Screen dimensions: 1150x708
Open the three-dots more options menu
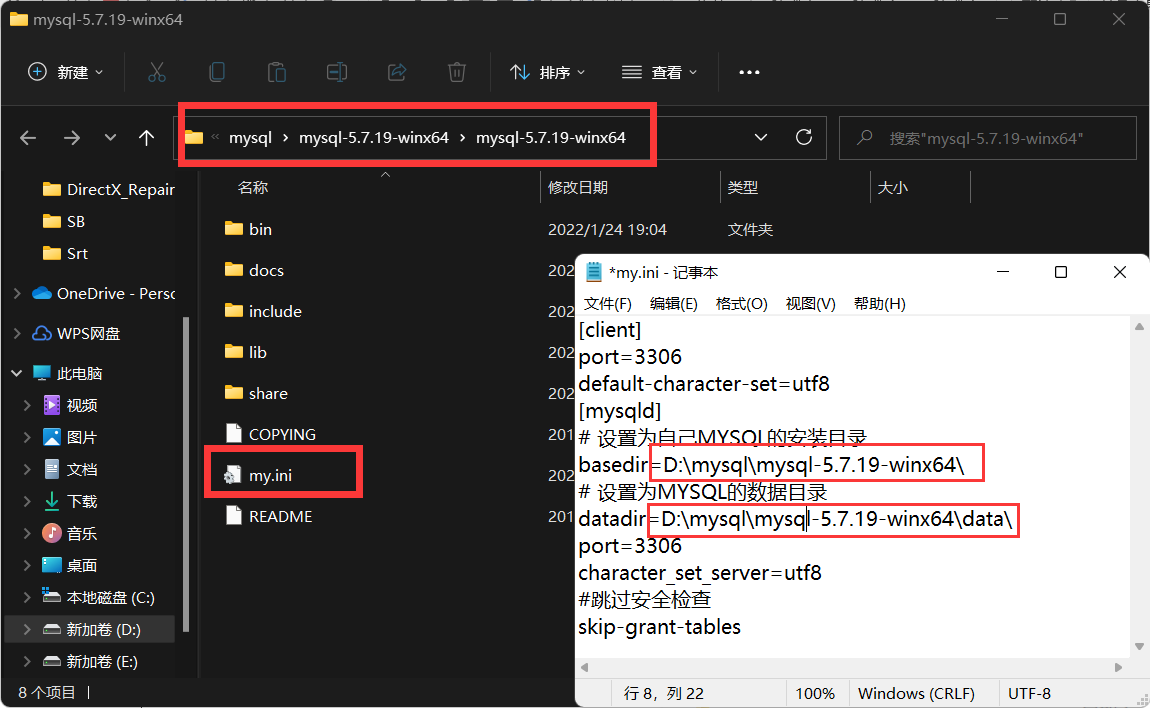click(749, 72)
